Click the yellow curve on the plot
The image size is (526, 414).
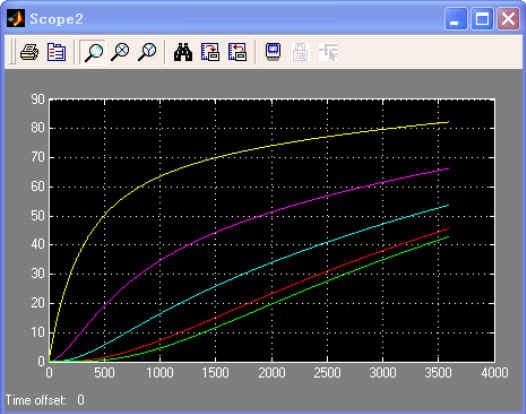click(215, 157)
